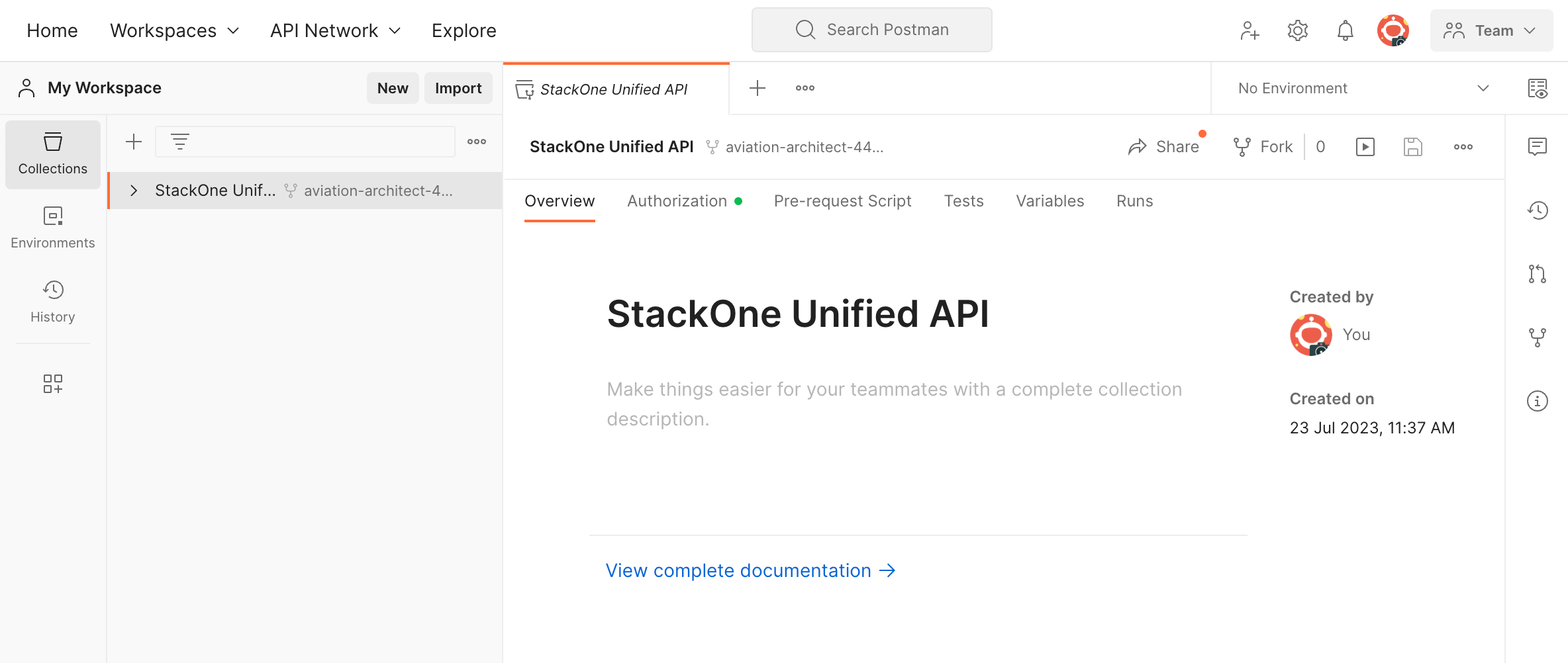Click the Import button
Viewport: 1568px width, 663px height.
click(x=458, y=88)
